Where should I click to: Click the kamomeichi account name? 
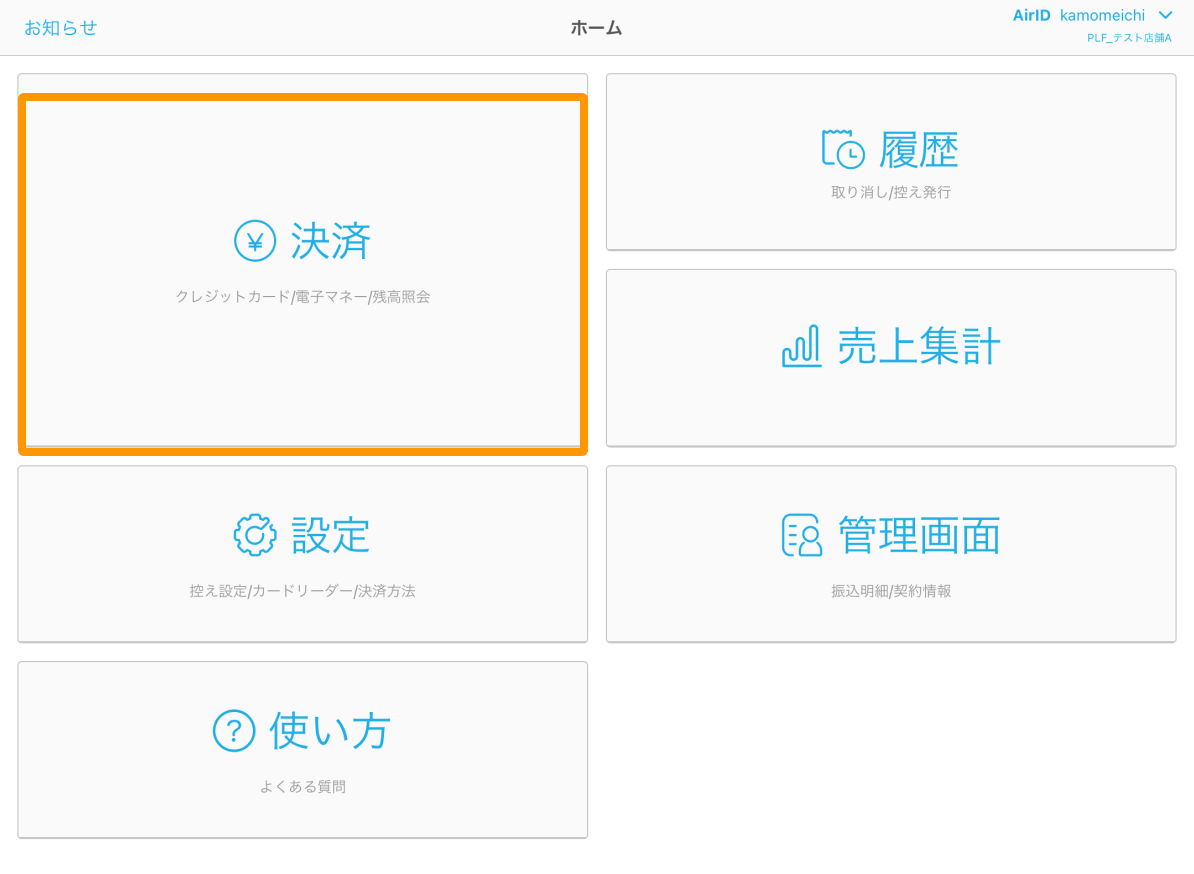(1102, 15)
